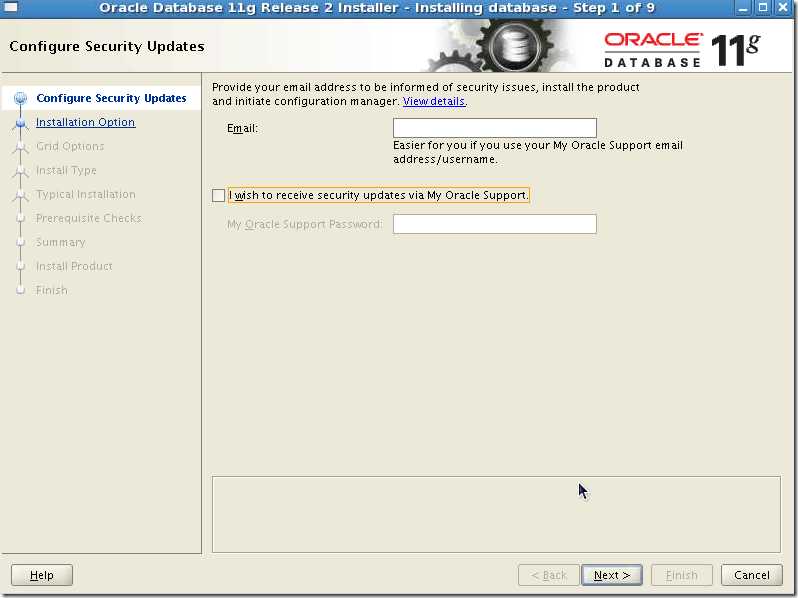798x598 pixels.
Task: Go to Installation Option step
Action: coord(86,122)
